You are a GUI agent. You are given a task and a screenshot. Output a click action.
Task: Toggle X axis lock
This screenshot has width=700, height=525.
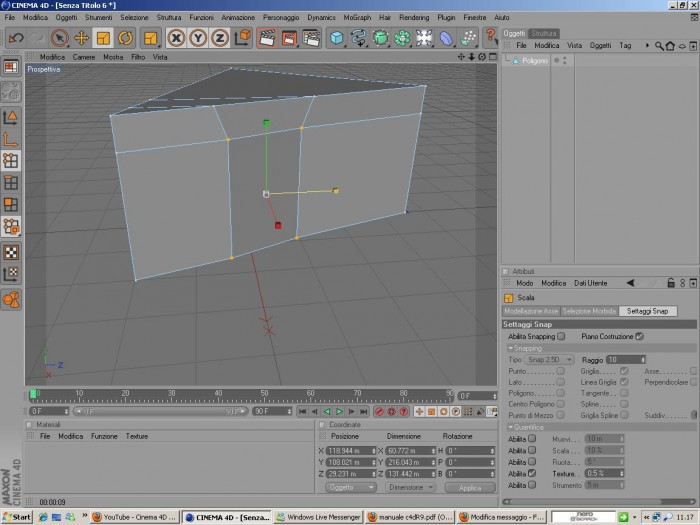click(176, 38)
